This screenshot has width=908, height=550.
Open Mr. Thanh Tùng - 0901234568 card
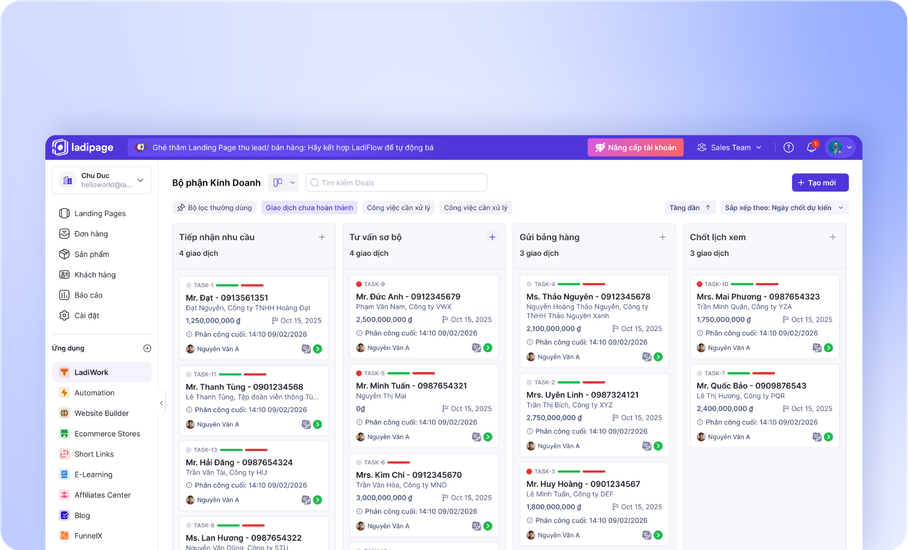tap(254, 400)
